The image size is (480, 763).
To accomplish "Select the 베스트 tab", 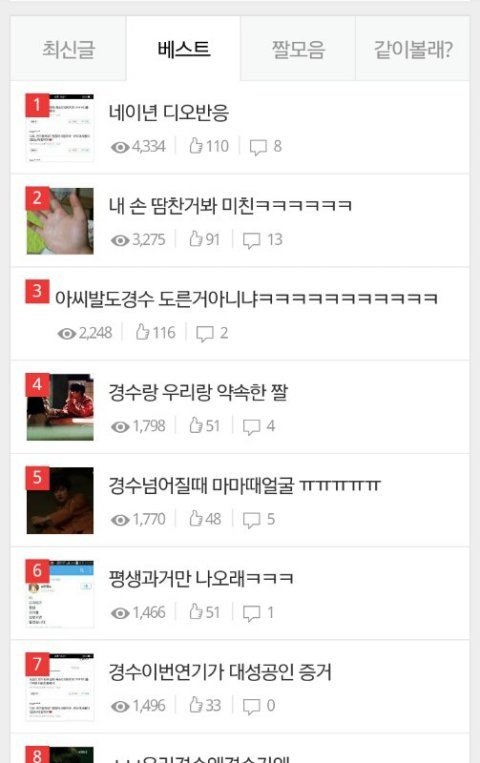I will click(184, 49).
